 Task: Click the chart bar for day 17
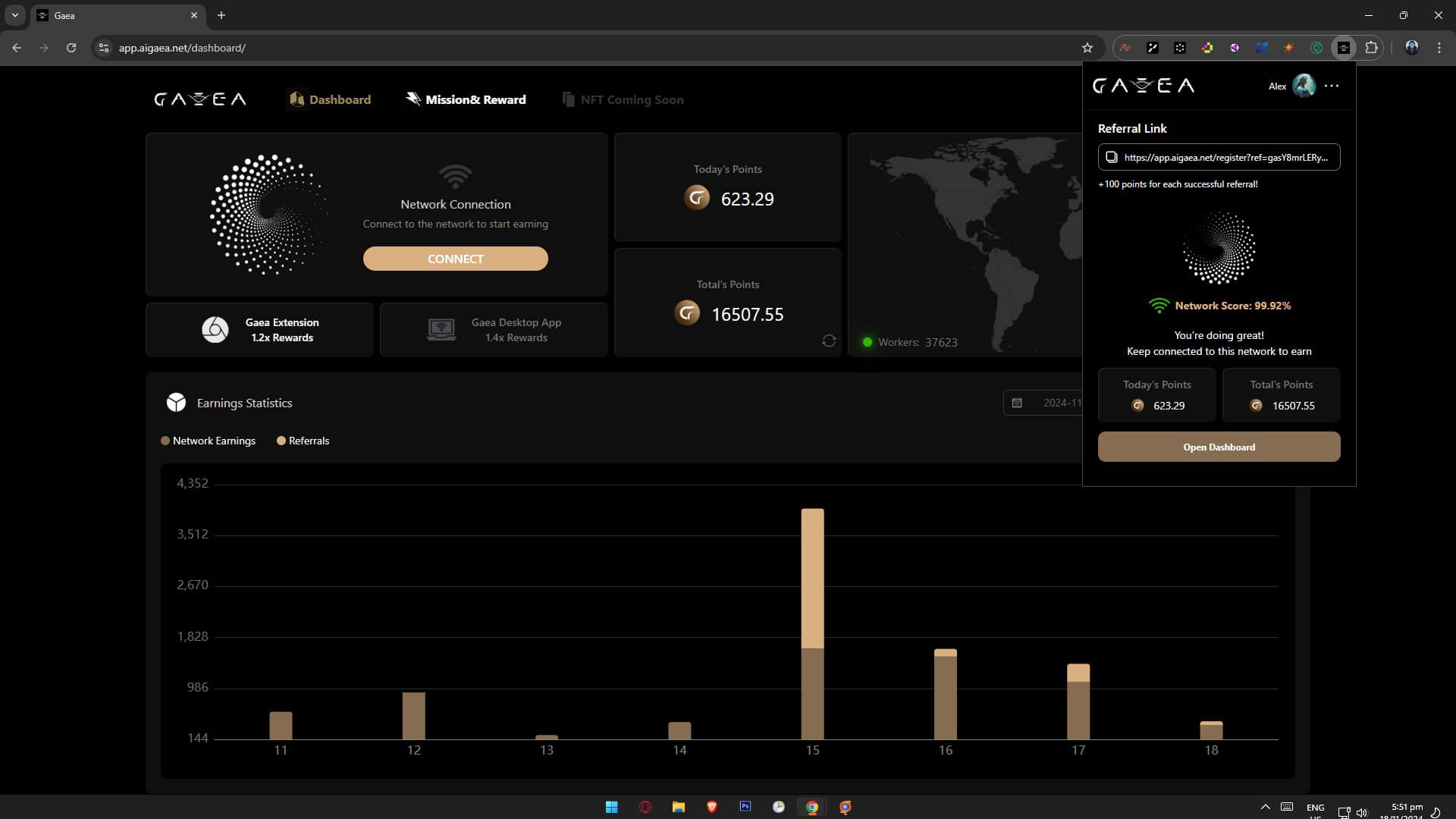(x=1078, y=701)
